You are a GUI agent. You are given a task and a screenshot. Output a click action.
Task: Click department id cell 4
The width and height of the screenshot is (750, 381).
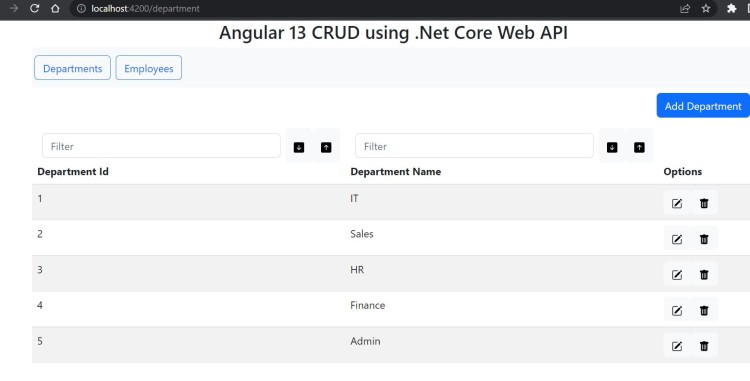point(40,305)
